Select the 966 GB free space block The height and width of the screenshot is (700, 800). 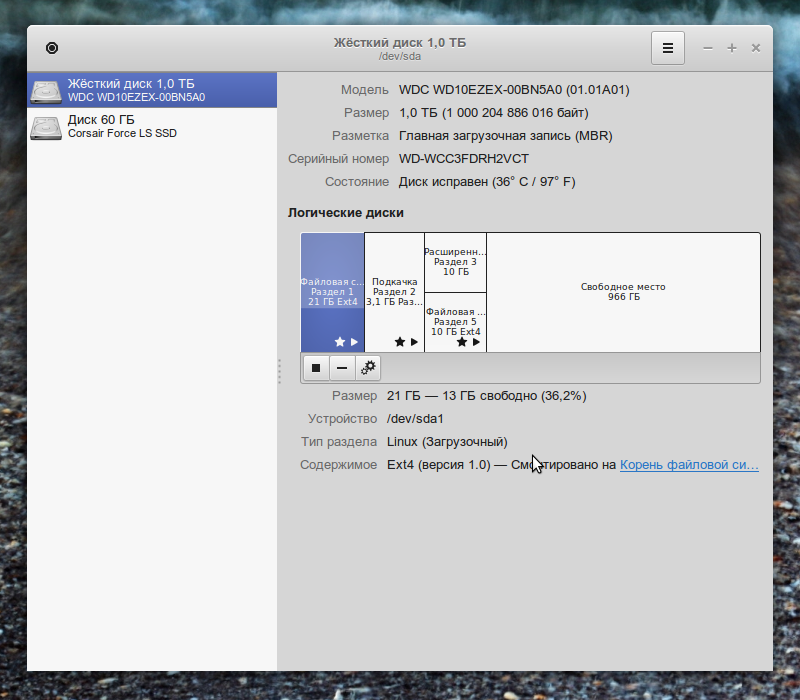click(623, 292)
